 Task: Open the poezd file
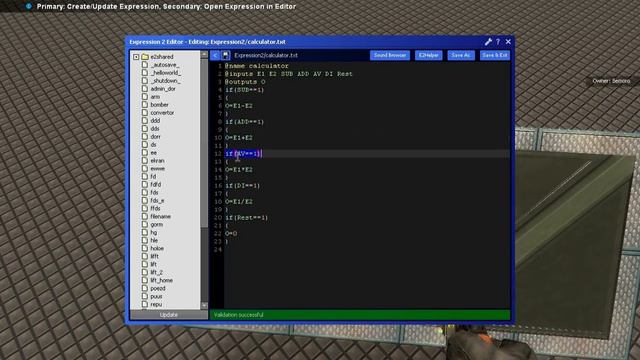[x=158, y=288]
